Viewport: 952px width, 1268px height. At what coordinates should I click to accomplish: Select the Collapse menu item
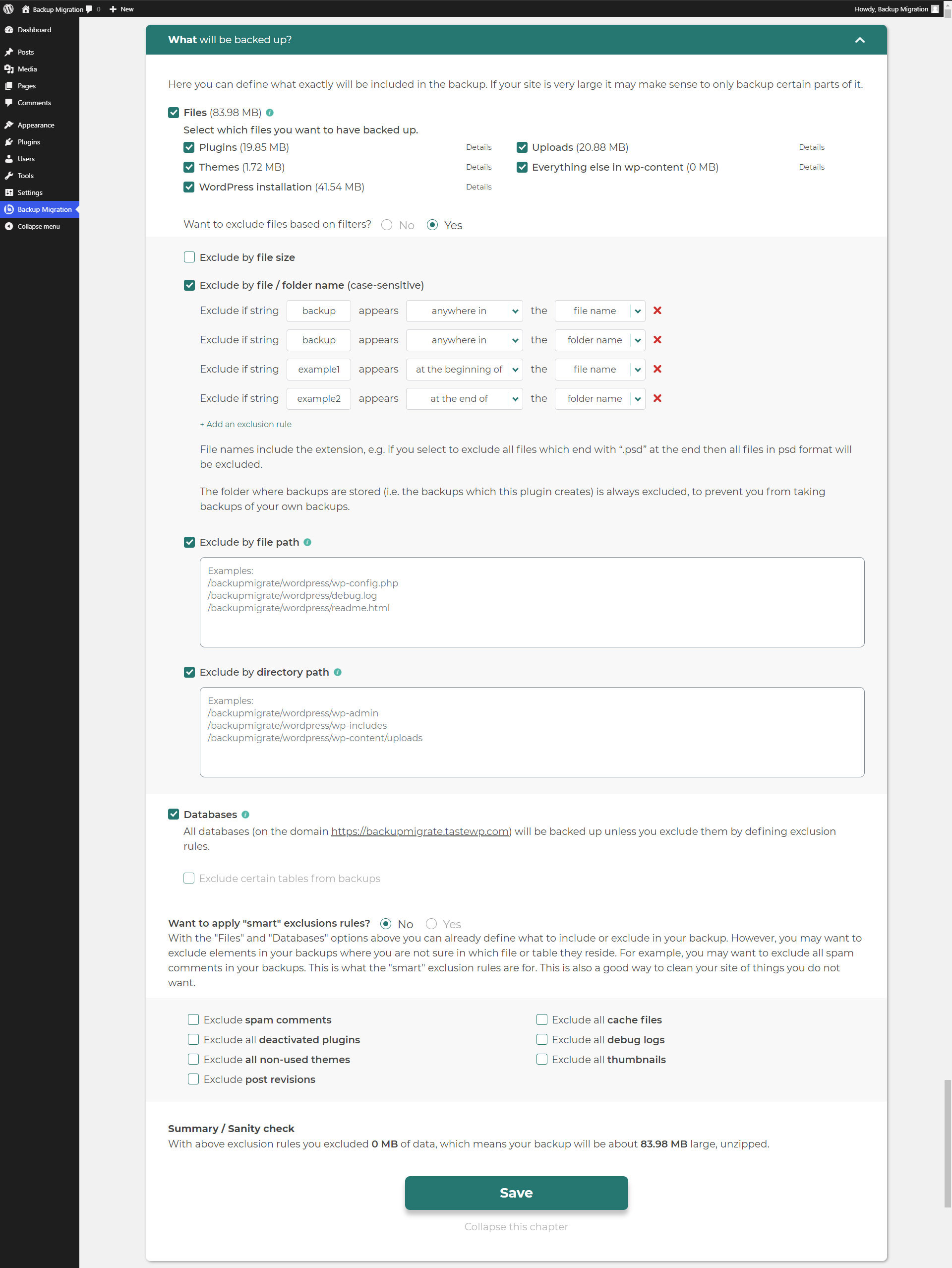coord(37,226)
